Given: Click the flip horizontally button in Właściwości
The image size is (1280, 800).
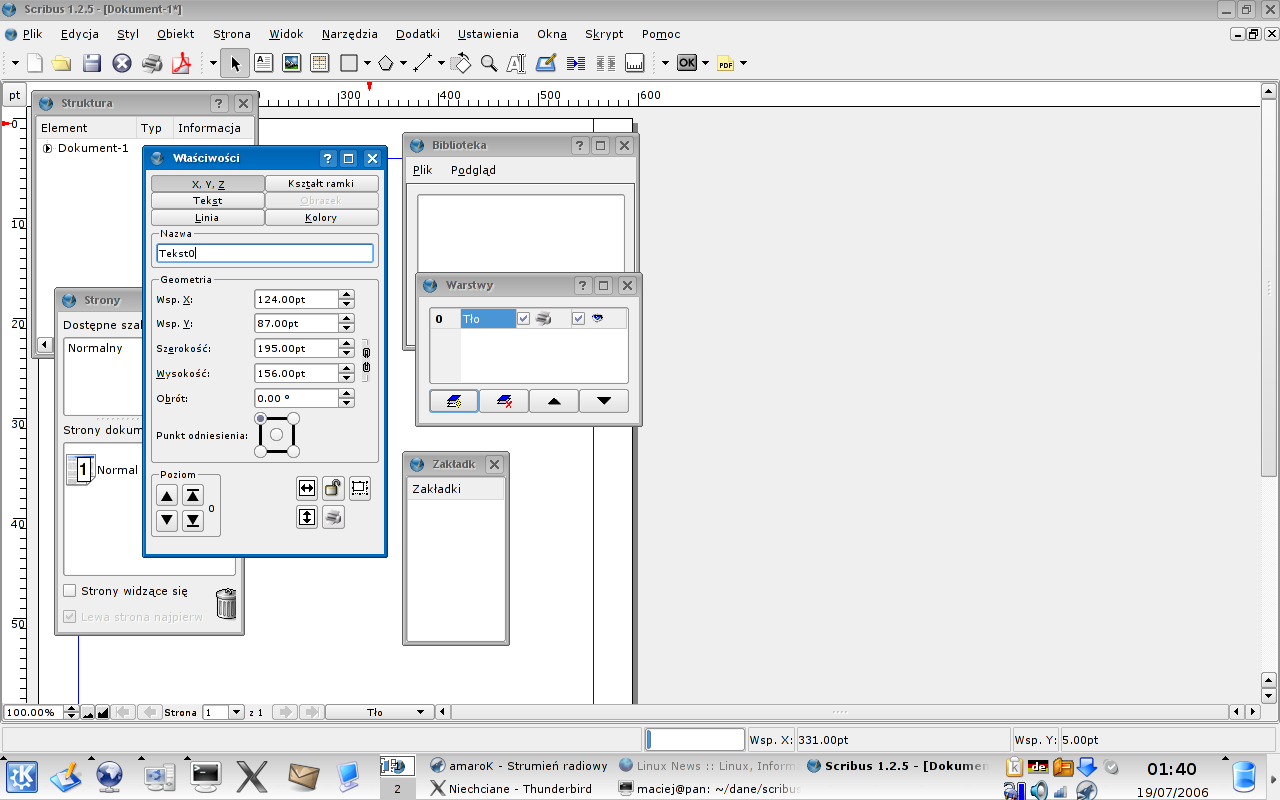Looking at the screenshot, I should [307, 488].
